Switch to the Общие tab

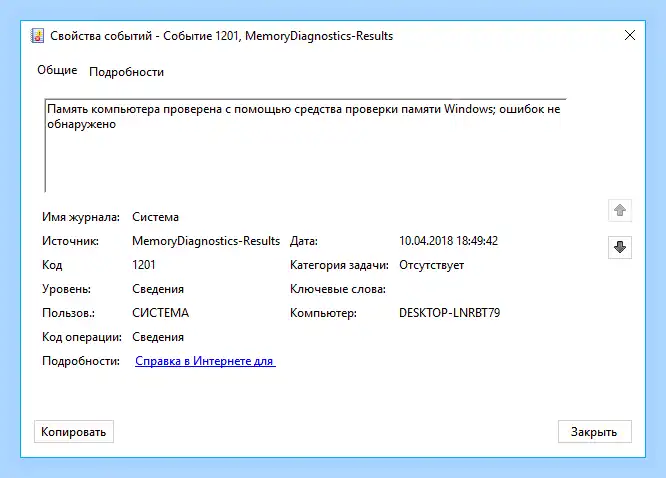[57, 70]
